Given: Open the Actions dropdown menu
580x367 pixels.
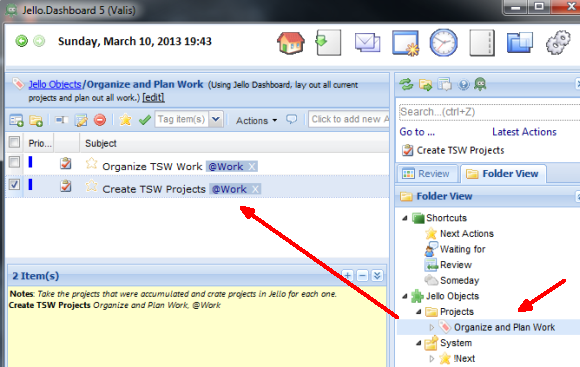Looking at the screenshot, I should coord(257,121).
